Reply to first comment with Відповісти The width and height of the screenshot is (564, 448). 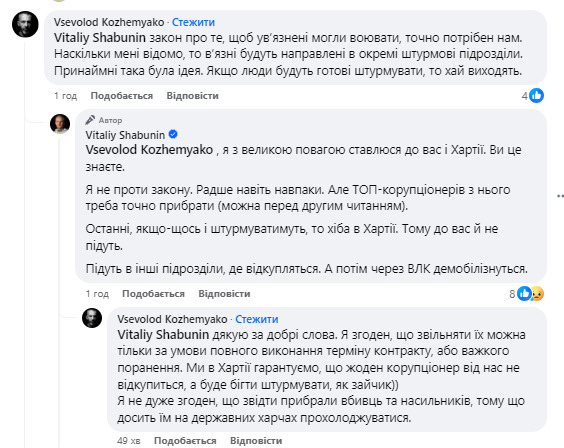192,96
